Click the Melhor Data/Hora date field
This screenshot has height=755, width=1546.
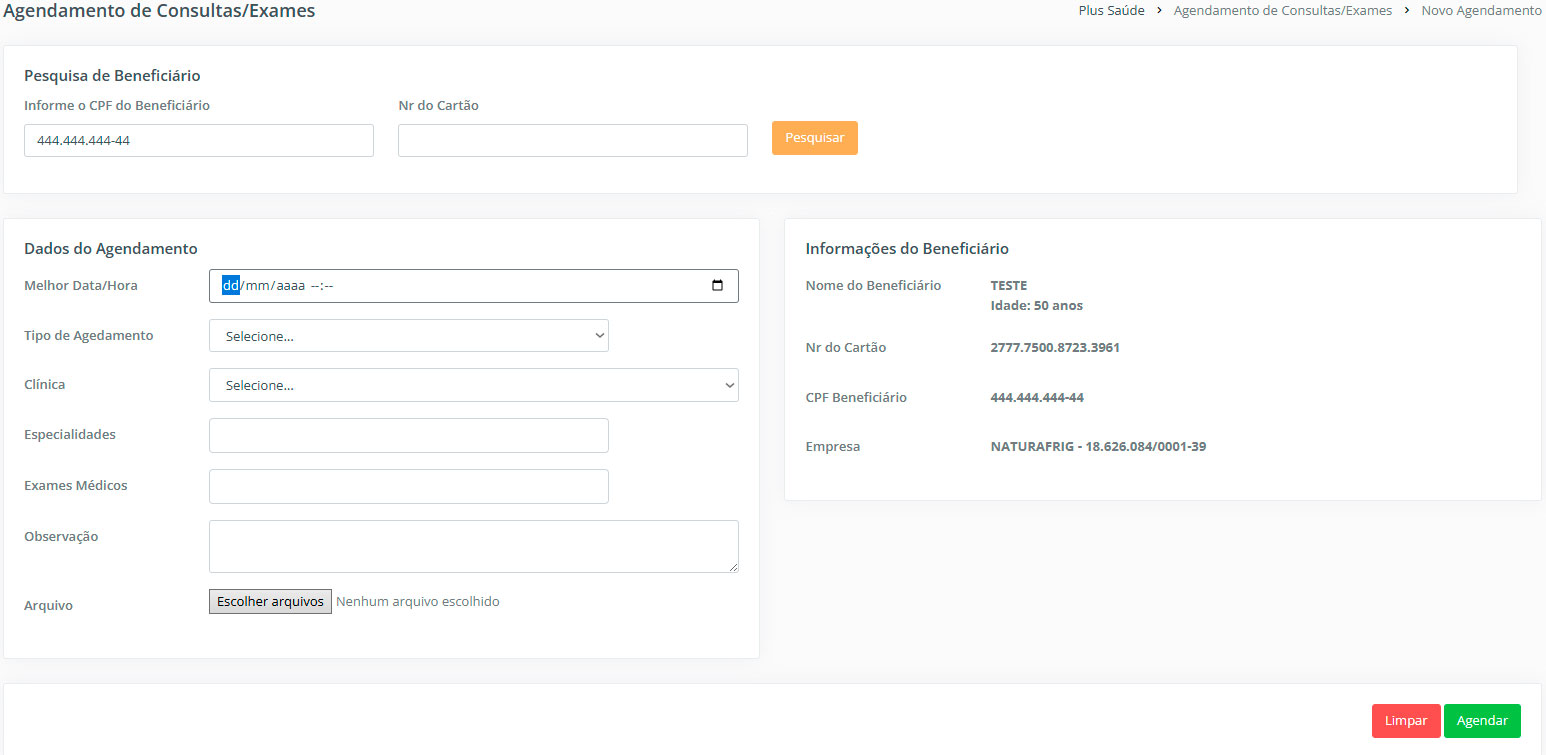[473, 286]
